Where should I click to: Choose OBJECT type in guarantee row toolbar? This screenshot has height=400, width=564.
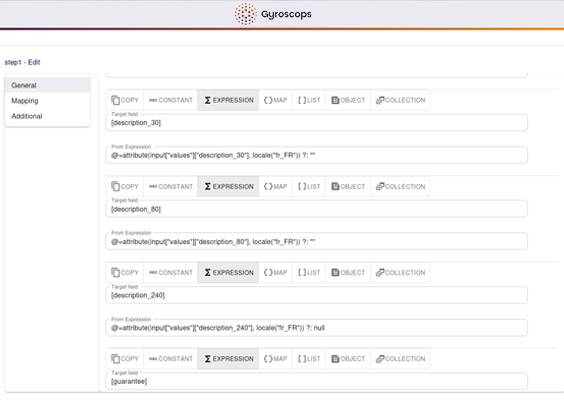[348, 359]
